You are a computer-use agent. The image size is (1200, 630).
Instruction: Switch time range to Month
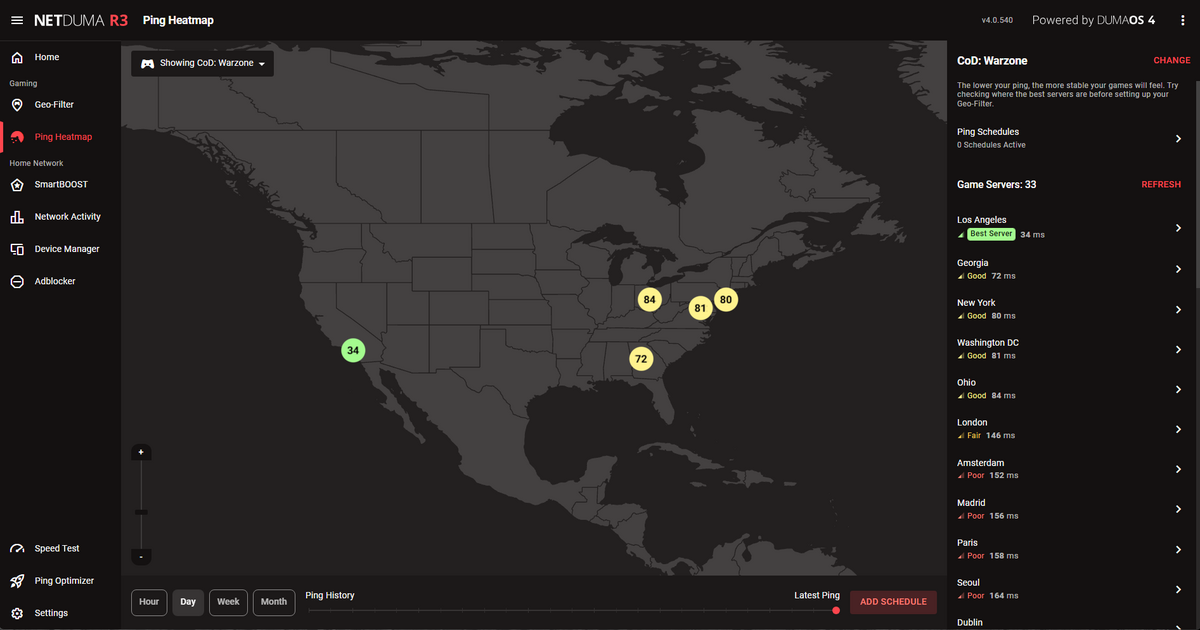point(274,602)
